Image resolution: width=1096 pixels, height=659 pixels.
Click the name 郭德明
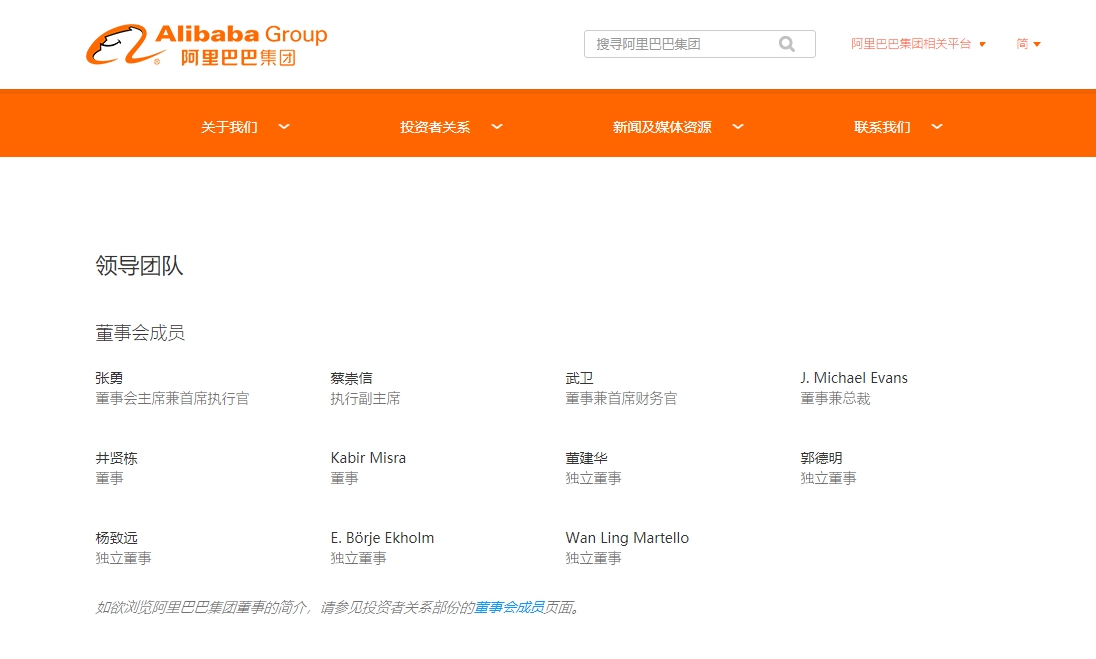821,458
